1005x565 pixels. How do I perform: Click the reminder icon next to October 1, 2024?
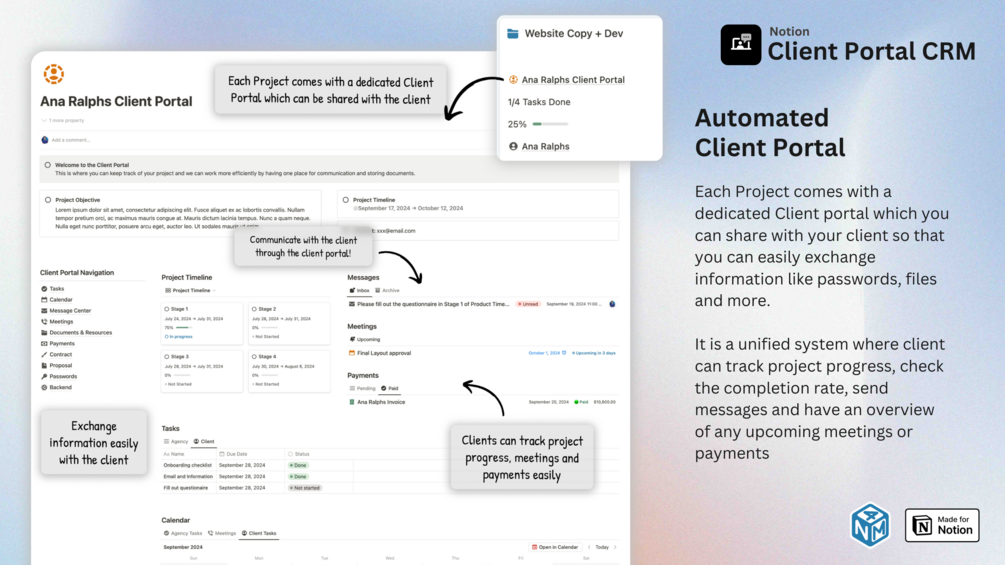pyautogui.click(x=564, y=353)
